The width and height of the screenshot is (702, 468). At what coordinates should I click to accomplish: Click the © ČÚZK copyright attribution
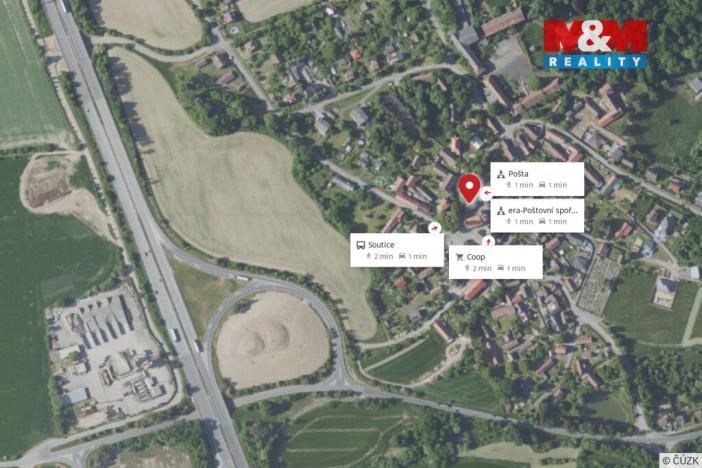(x=680, y=460)
